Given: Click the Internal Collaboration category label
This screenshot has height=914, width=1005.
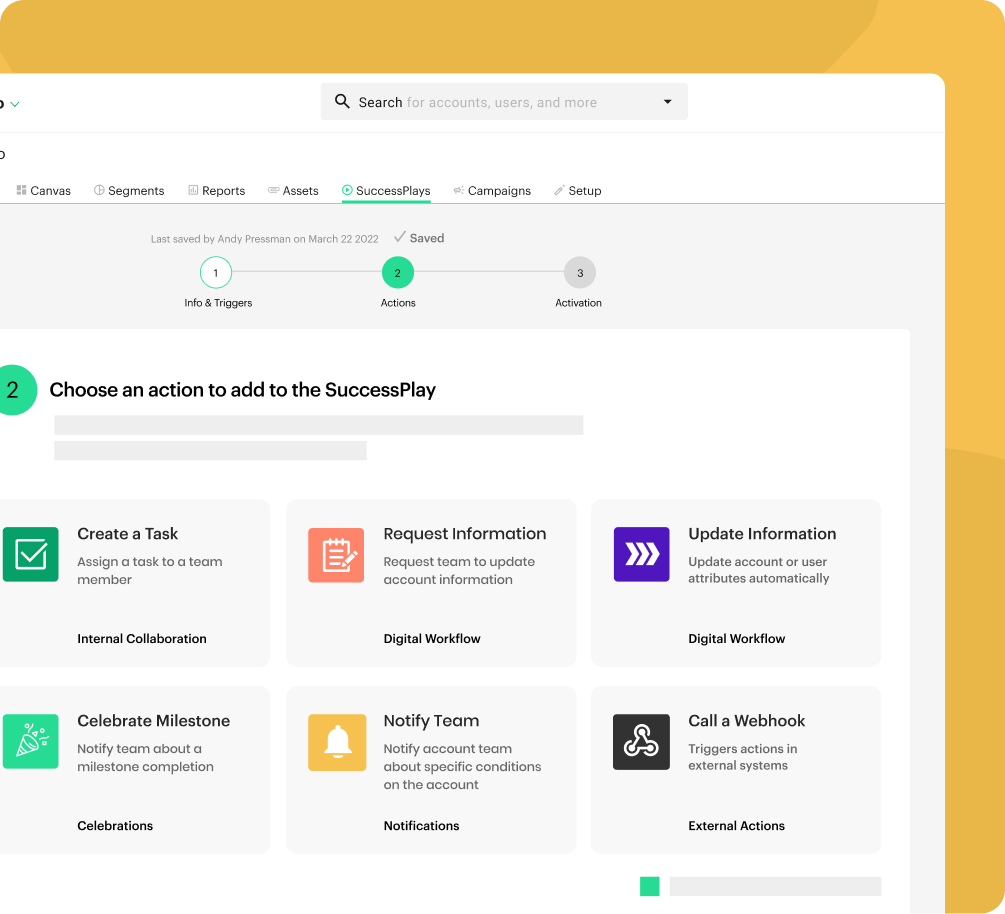Looking at the screenshot, I should pos(142,638).
